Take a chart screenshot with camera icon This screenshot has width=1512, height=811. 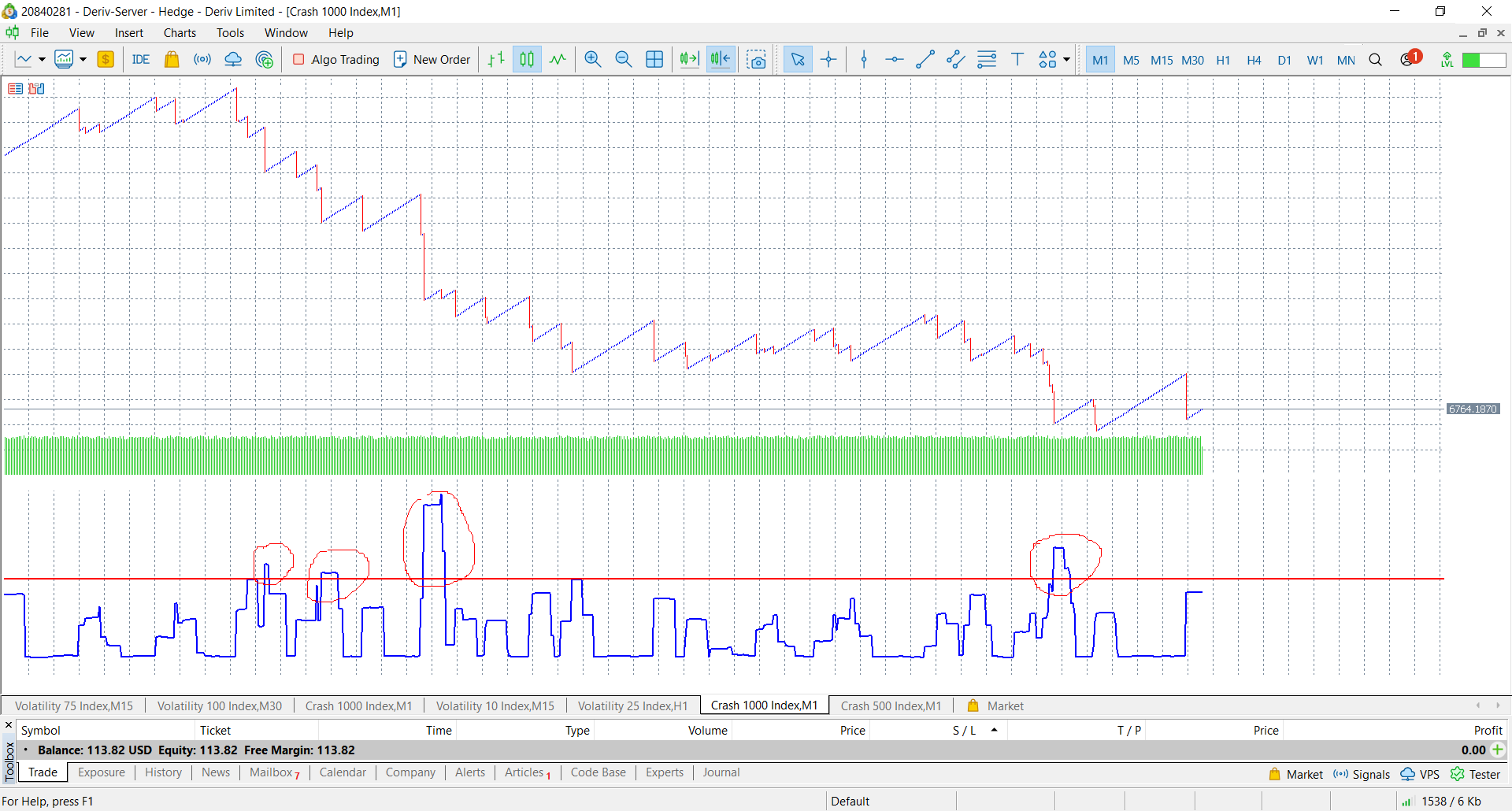(756, 60)
